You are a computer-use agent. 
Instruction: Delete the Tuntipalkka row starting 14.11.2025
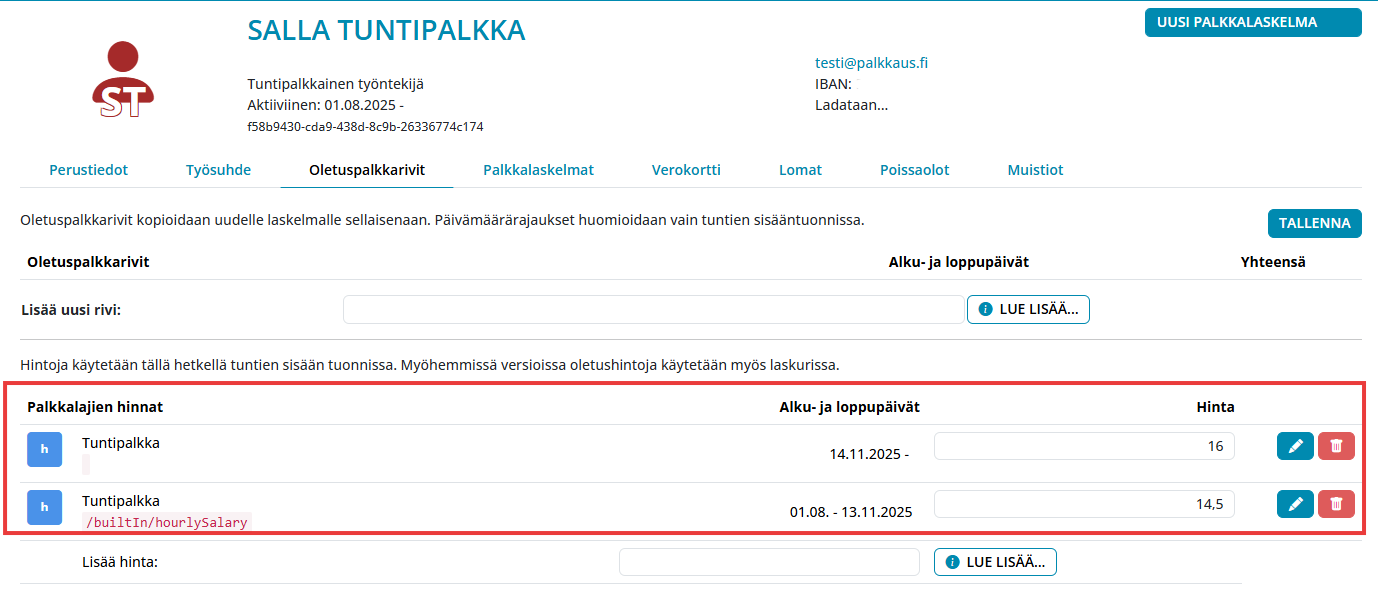coord(1336,446)
